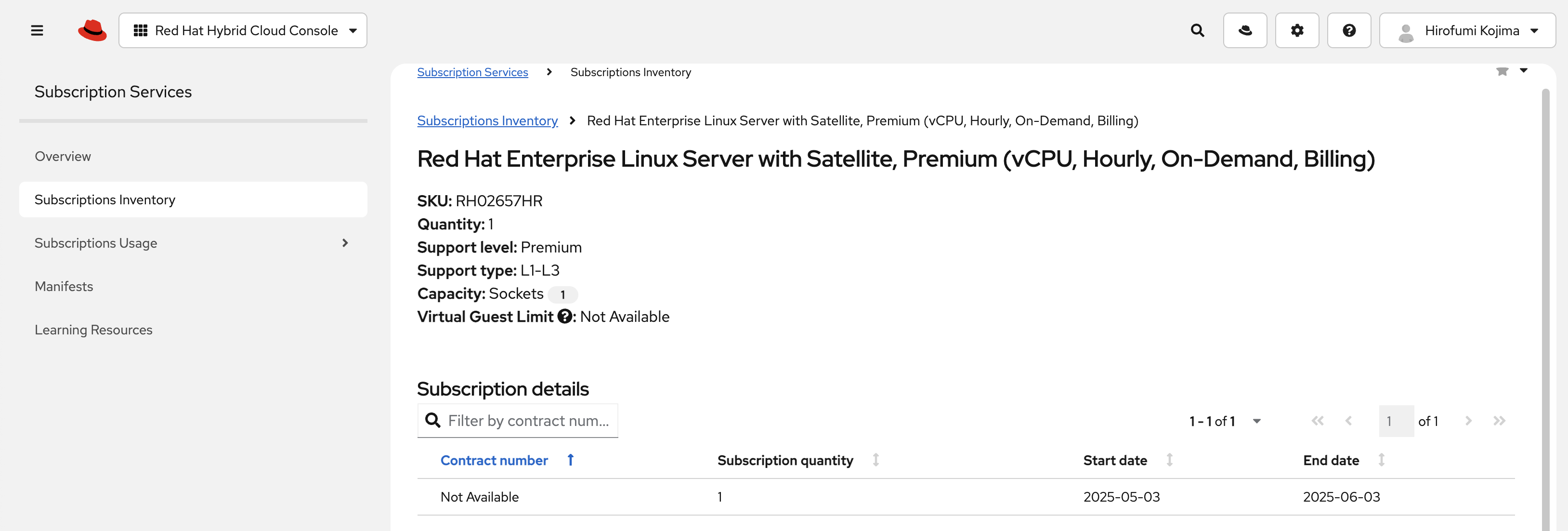Follow the Subscriptions Inventory breadcrumb link

point(487,120)
